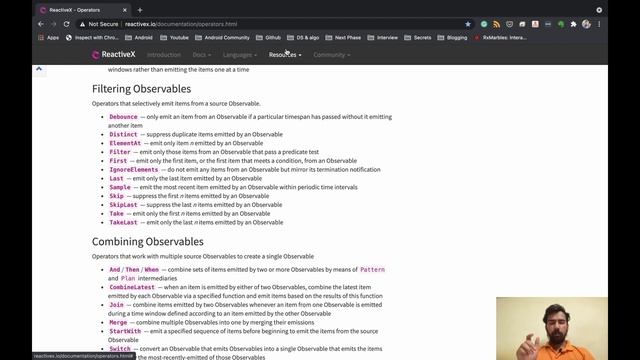The image size is (640, 360).
Task: Select the ReactiveX - Operators tab
Action: point(84,10)
